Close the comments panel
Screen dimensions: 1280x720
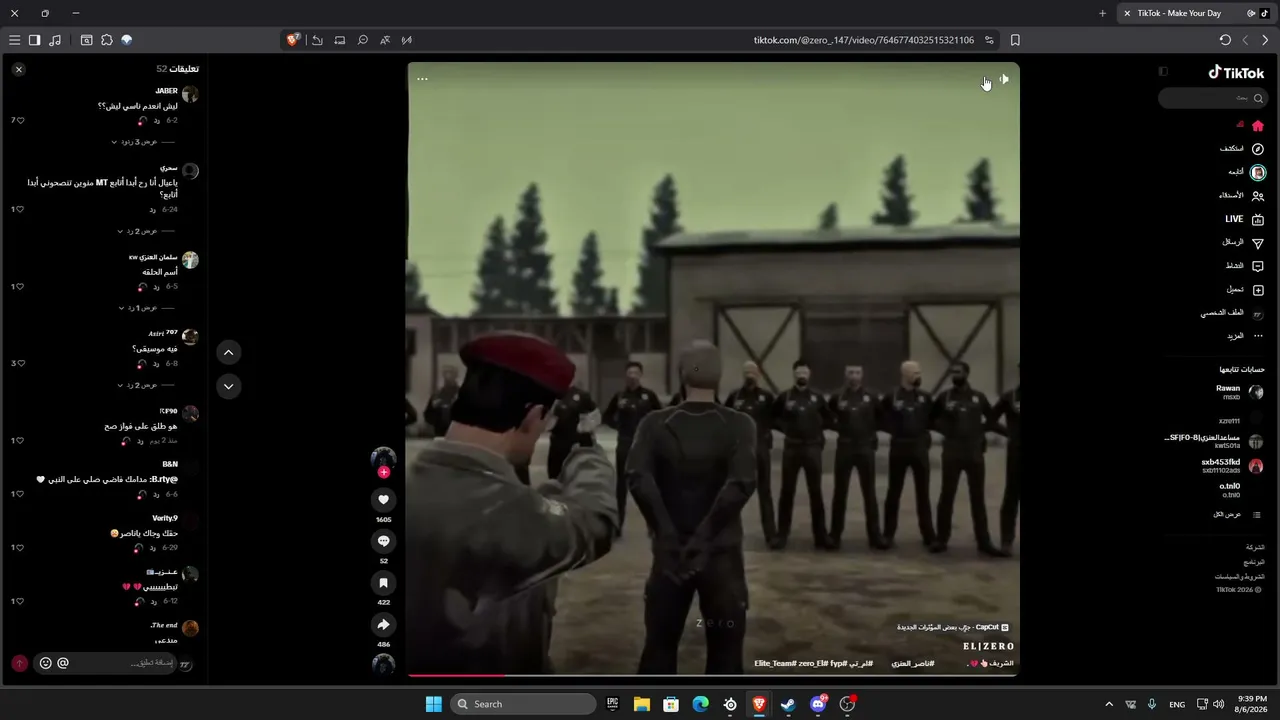pyautogui.click(x=19, y=69)
